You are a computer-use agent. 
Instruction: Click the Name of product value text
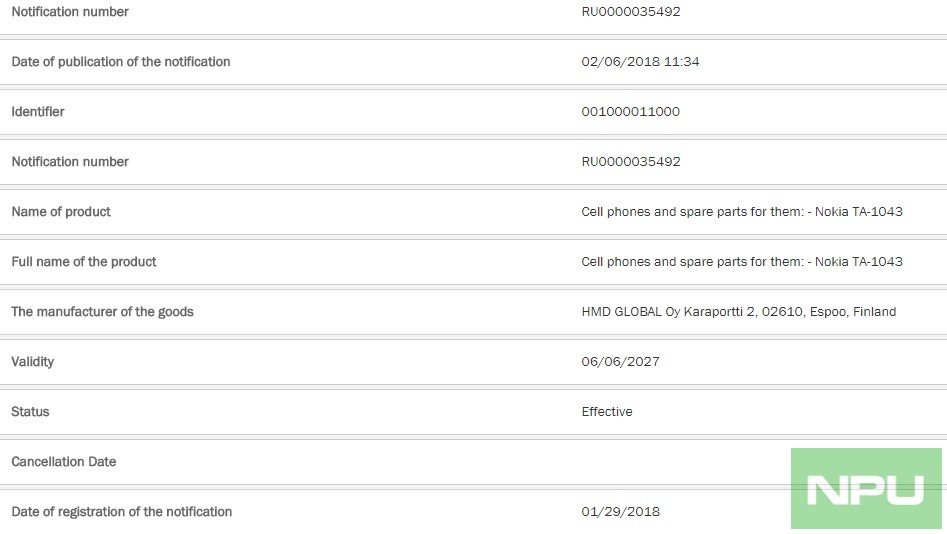pos(742,211)
